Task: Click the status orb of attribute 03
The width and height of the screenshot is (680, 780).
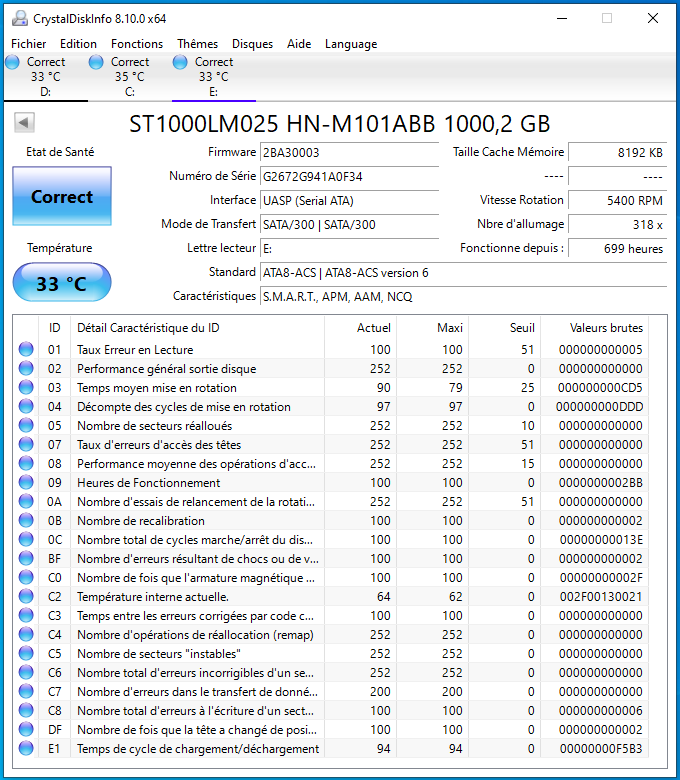Action: click(x=26, y=388)
